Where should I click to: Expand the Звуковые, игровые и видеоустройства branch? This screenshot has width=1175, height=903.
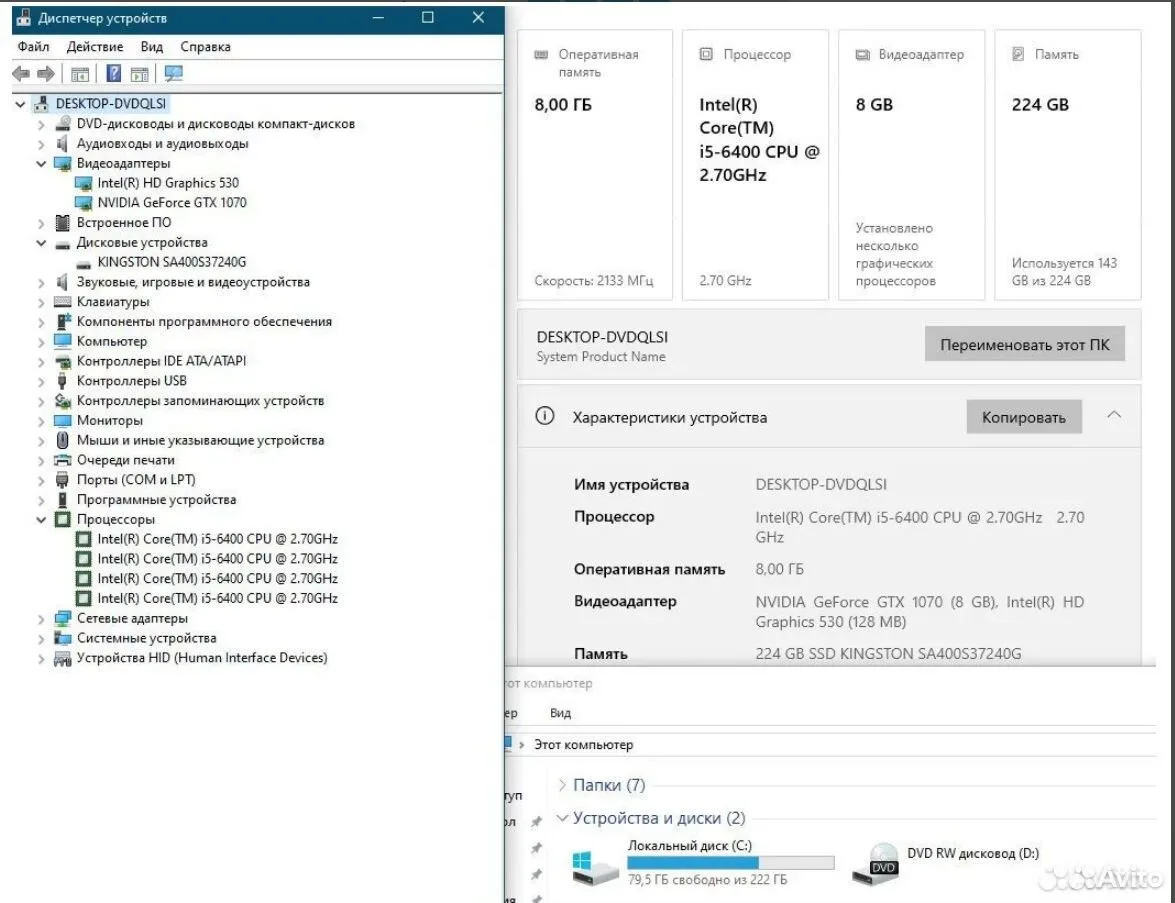tap(41, 283)
